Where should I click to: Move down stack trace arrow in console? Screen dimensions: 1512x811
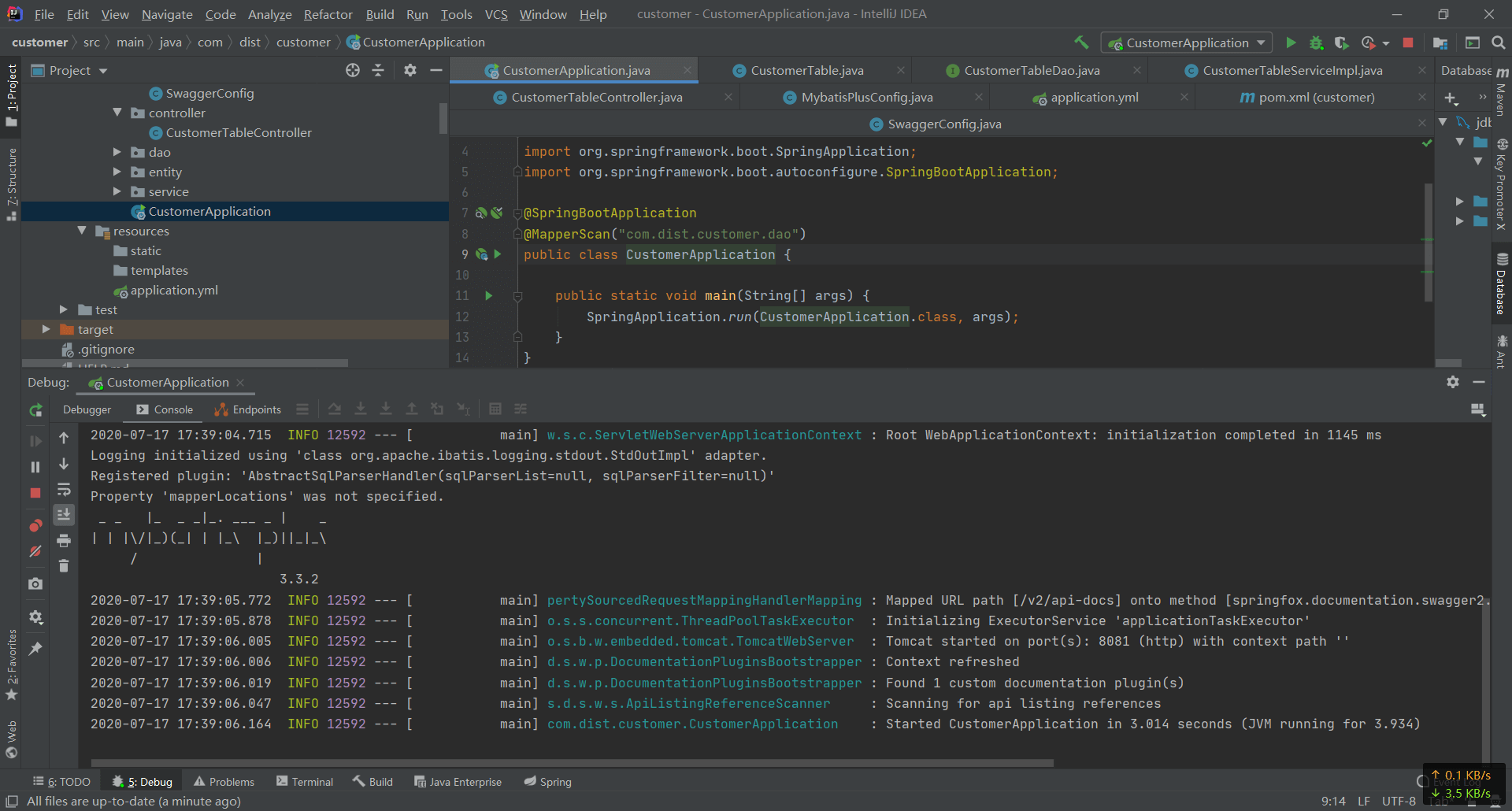(x=64, y=464)
